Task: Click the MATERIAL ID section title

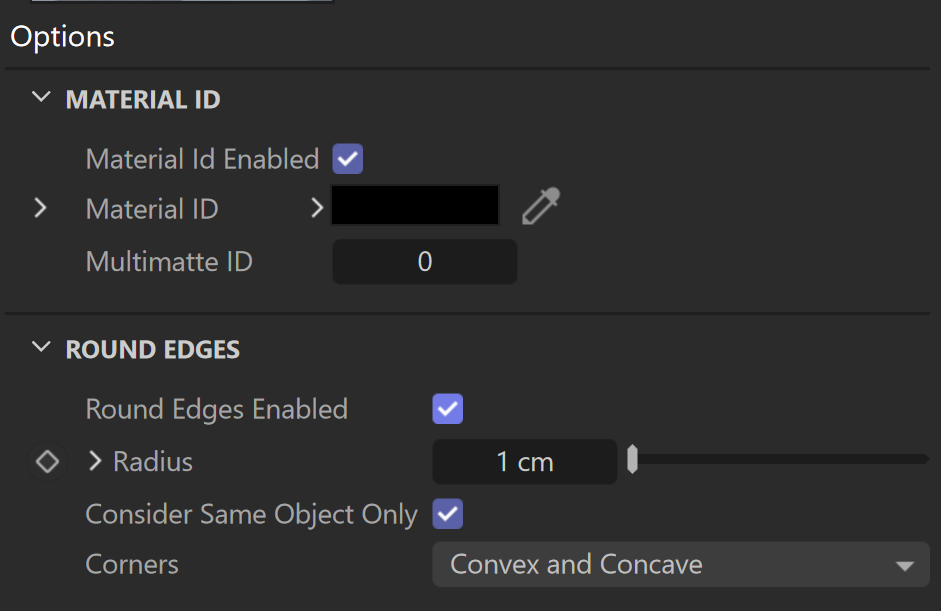Action: (x=143, y=100)
